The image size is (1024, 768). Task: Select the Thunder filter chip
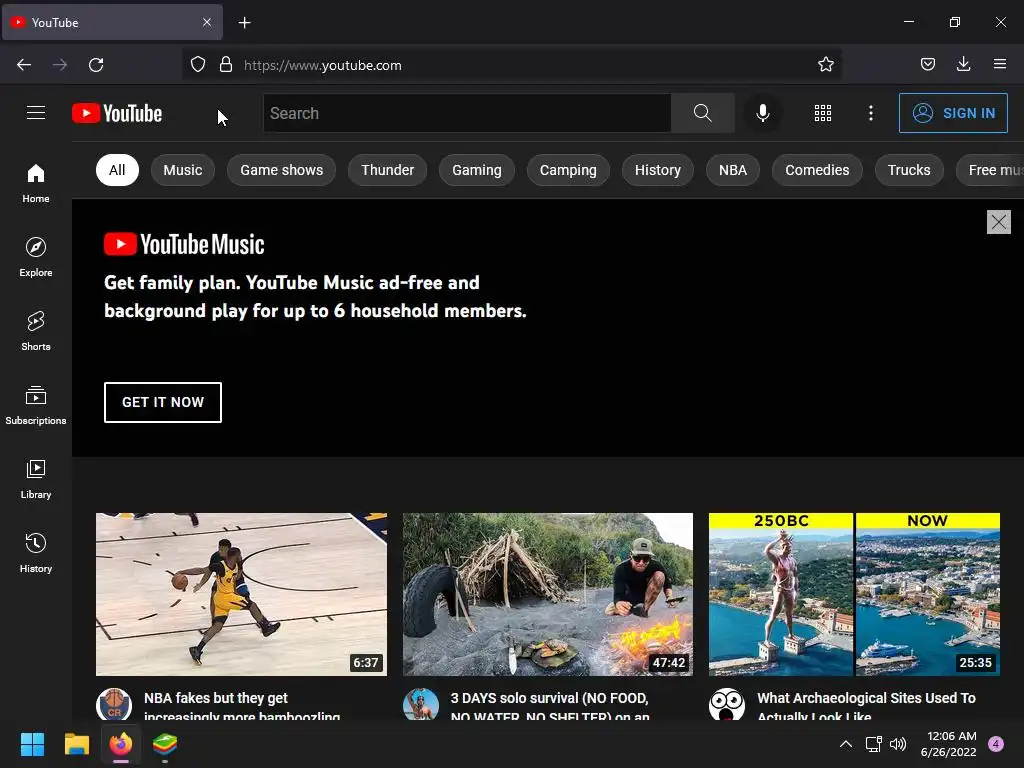click(388, 170)
